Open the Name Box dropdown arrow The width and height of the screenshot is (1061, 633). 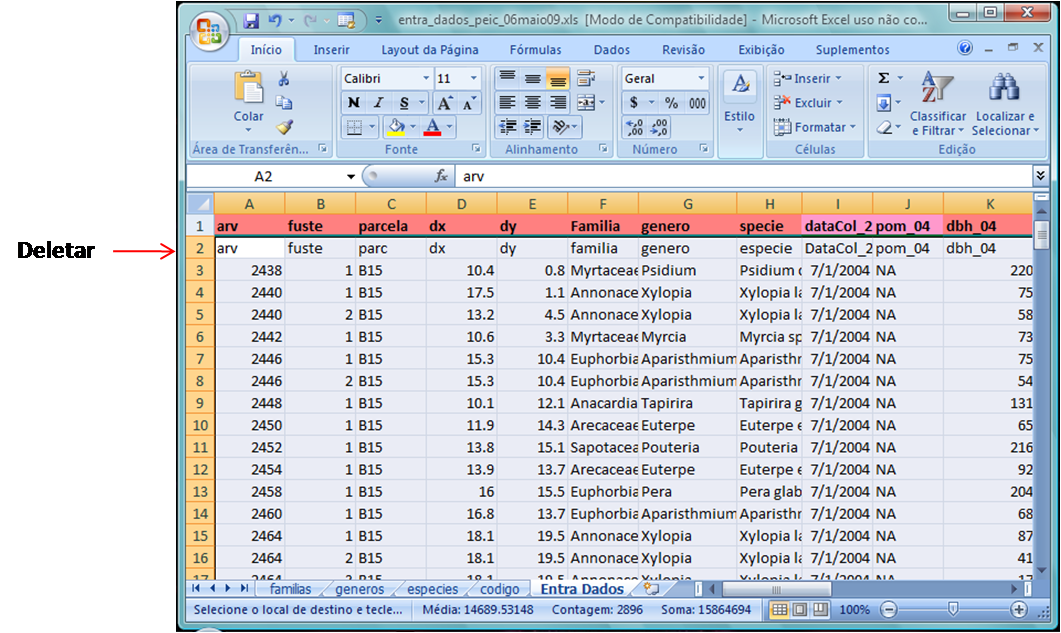(351, 176)
